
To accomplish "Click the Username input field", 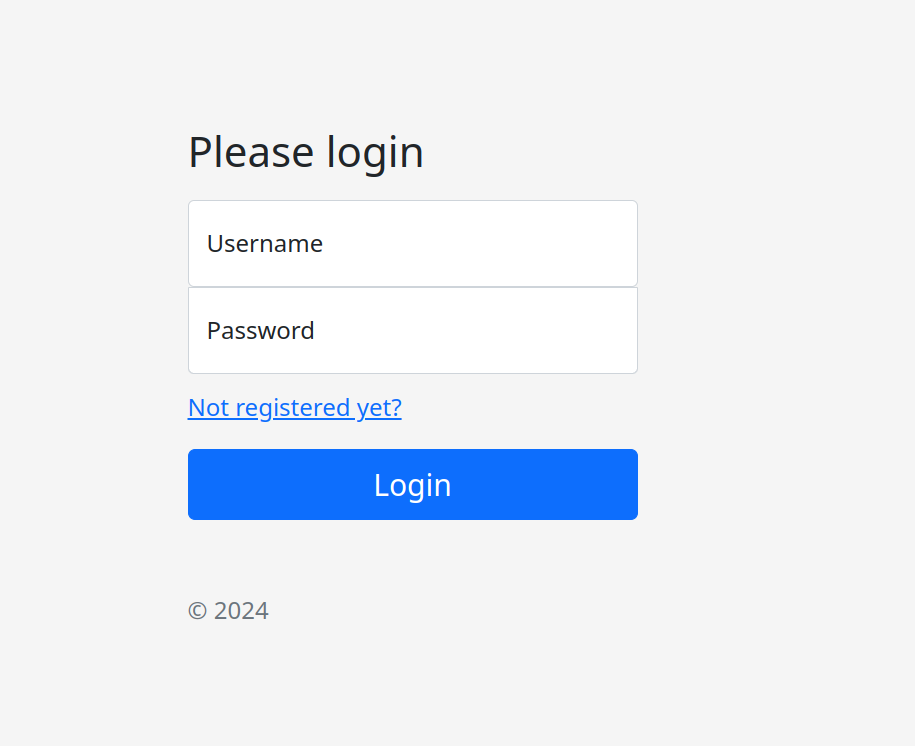I will pos(412,243).
